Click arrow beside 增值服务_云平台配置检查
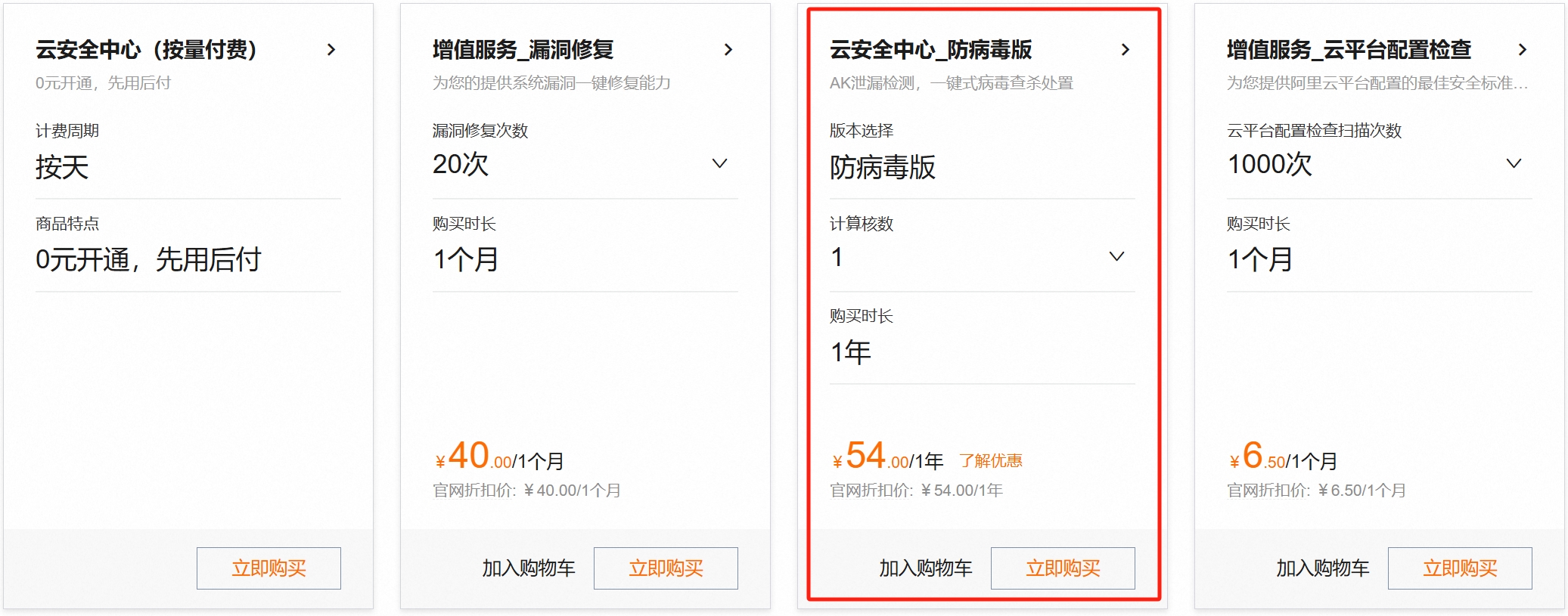The width and height of the screenshot is (1568, 616). click(1523, 50)
